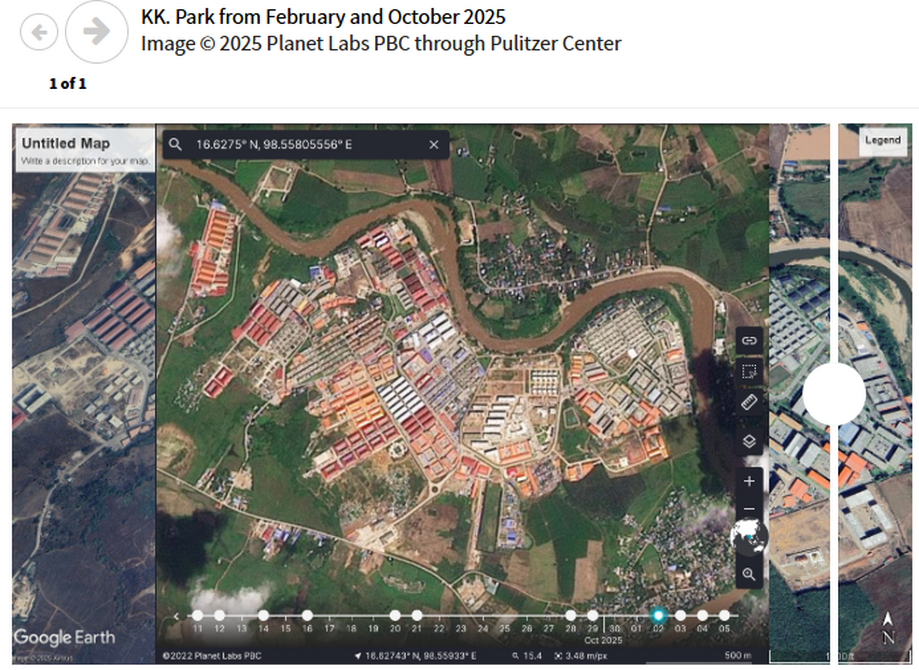
Task: Click the Google Earth logo
Action: (64, 637)
